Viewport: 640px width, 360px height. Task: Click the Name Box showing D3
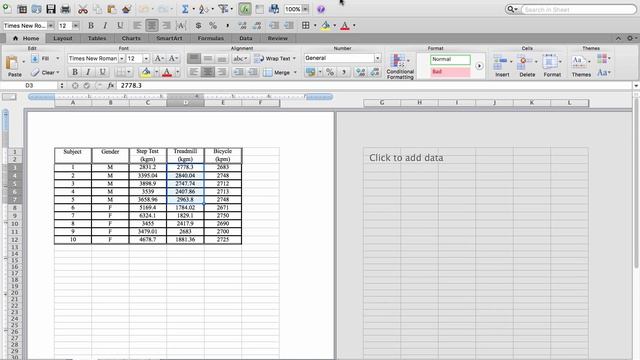29,85
